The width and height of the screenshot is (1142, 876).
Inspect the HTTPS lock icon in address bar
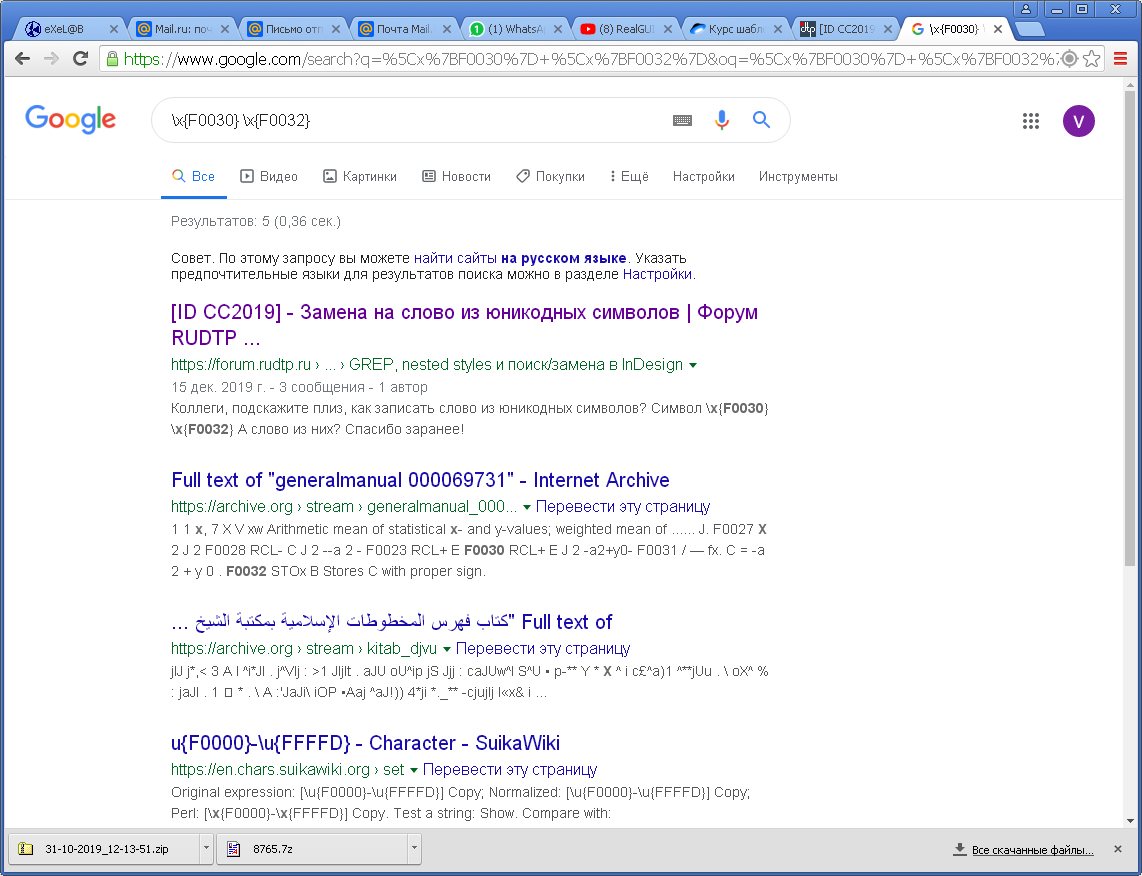[x=113, y=59]
